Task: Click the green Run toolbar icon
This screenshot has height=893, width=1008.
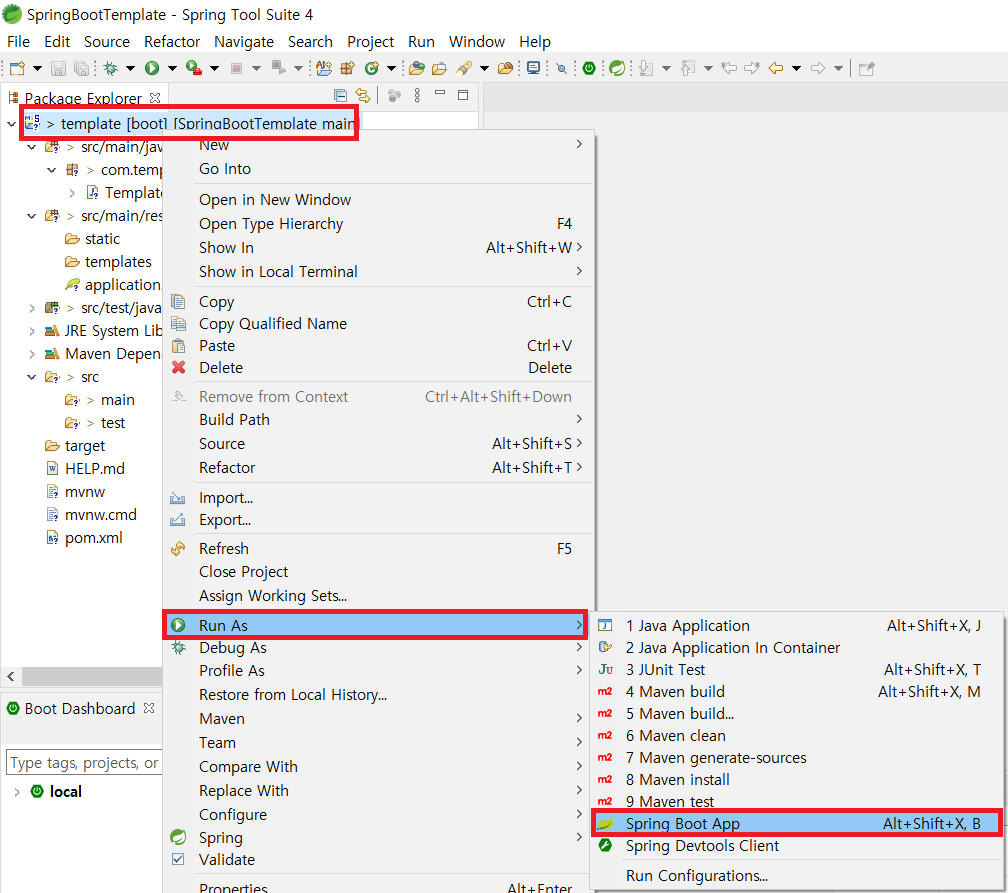Action: (x=152, y=68)
